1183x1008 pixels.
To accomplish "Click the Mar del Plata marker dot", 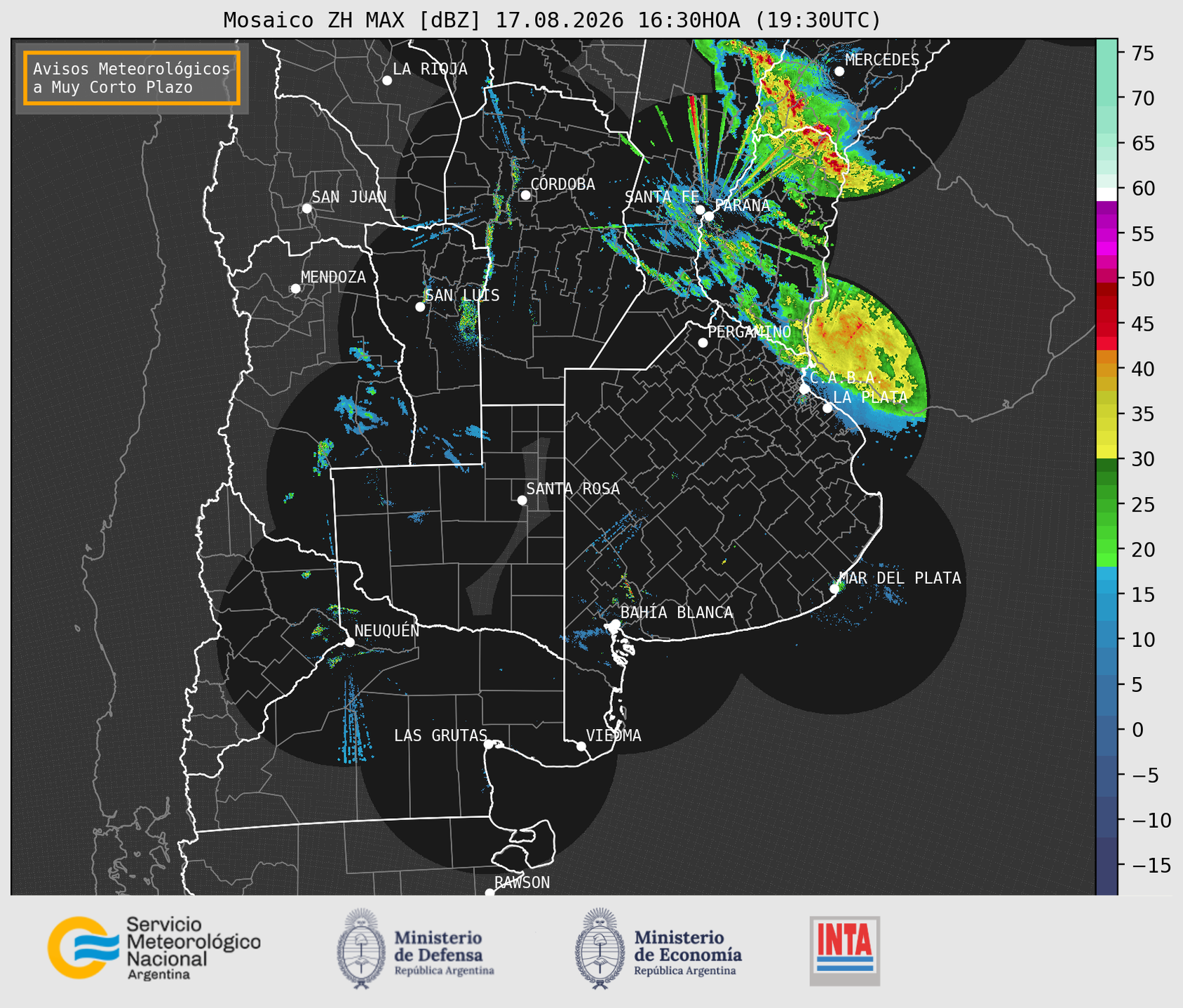I will click(x=834, y=589).
